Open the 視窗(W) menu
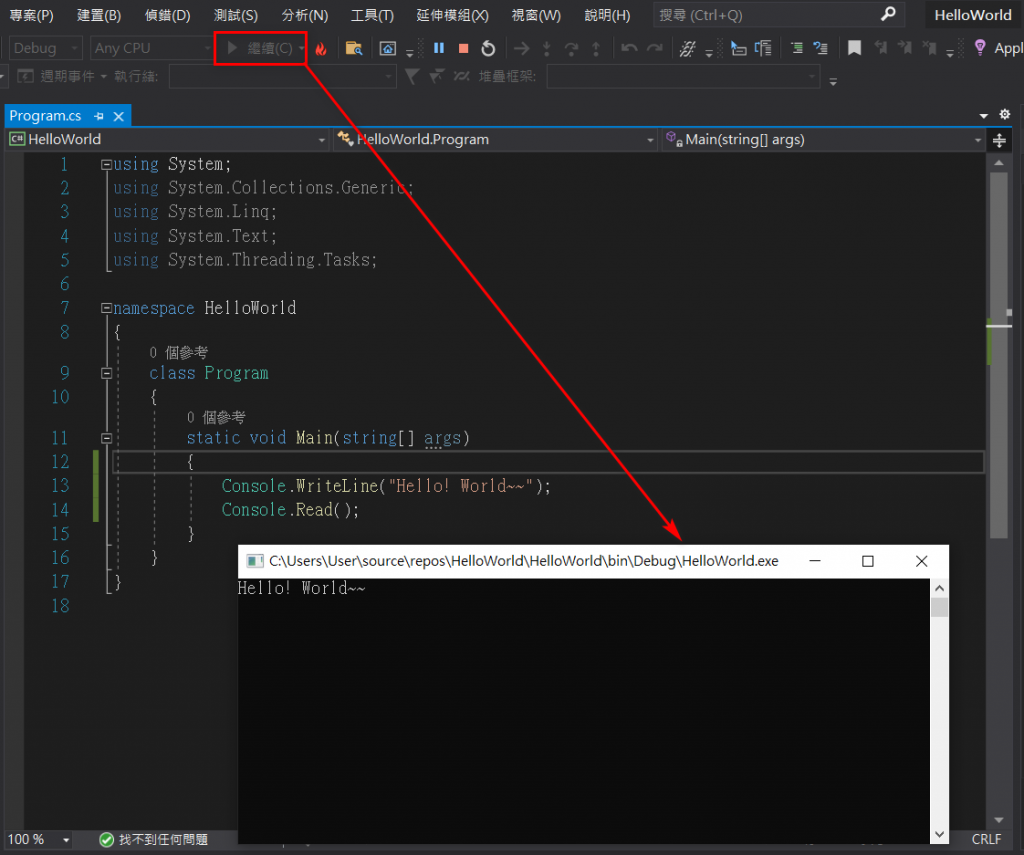Image resolution: width=1024 pixels, height=855 pixels. (536, 15)
